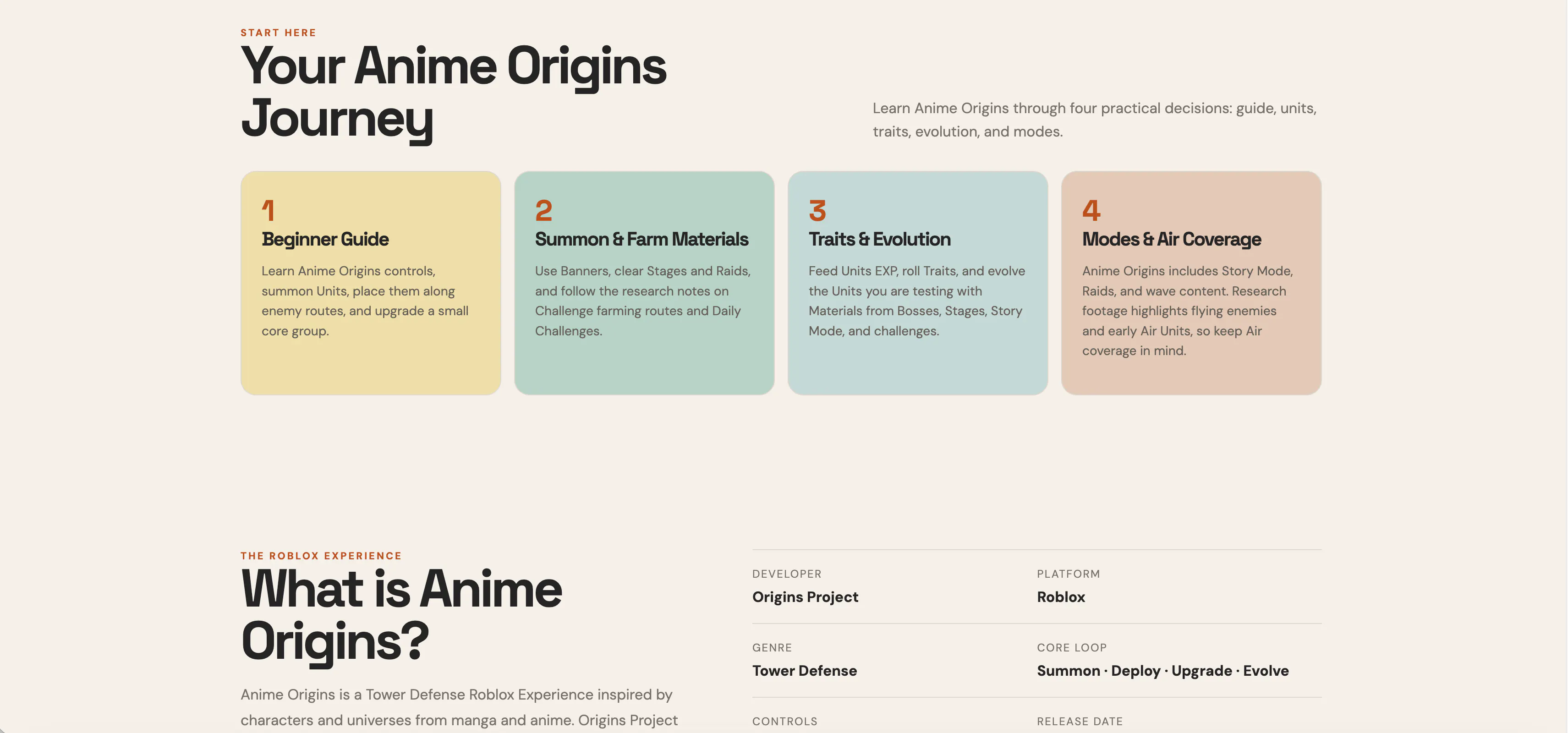Click the orange number 4 on Modes card
This screenshot has width=1568, height=733.
[x=1091, y=211]
